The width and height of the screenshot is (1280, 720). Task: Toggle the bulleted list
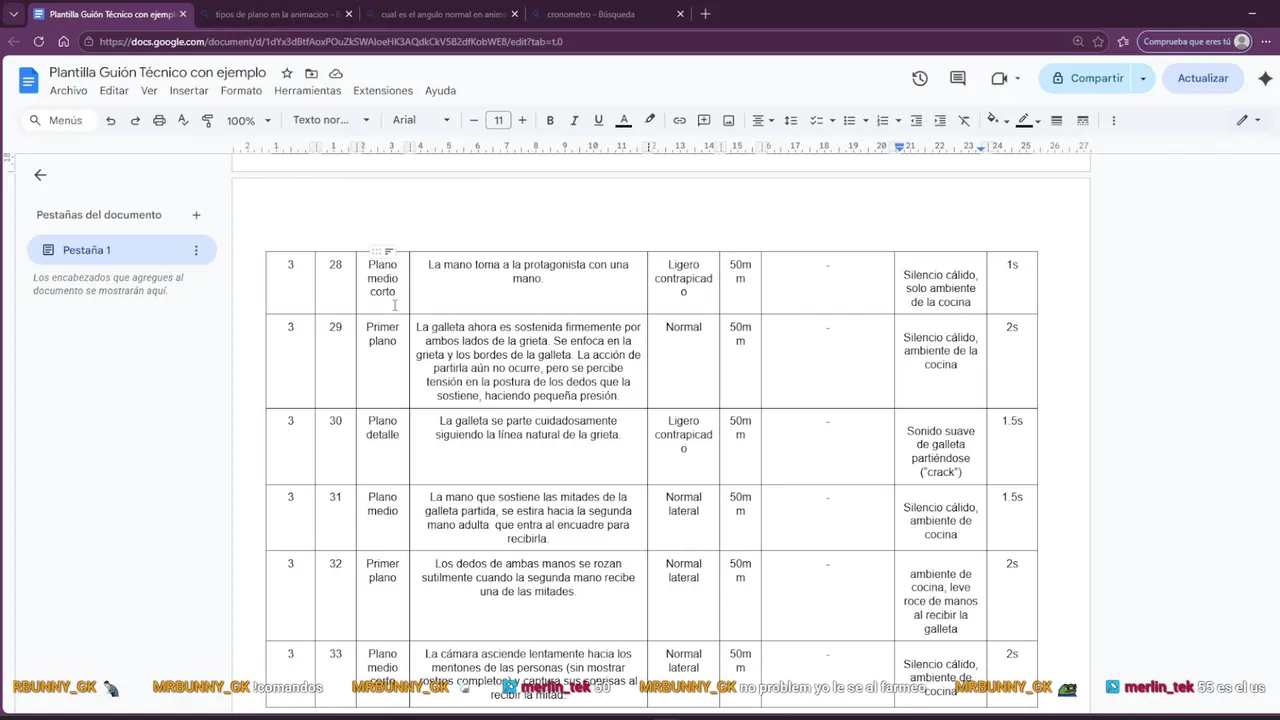[x=853, y=120]
